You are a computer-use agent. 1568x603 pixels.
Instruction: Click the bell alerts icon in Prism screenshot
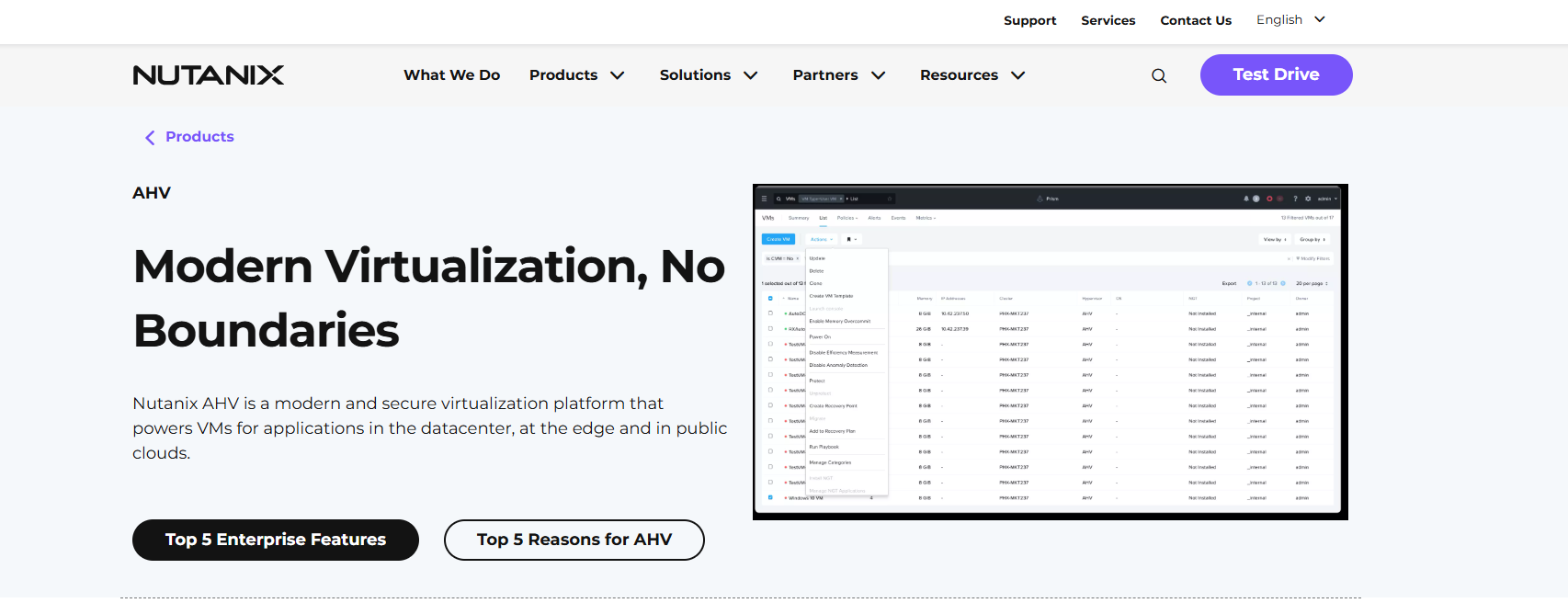pyautogui.click(x=1246, y=199)
